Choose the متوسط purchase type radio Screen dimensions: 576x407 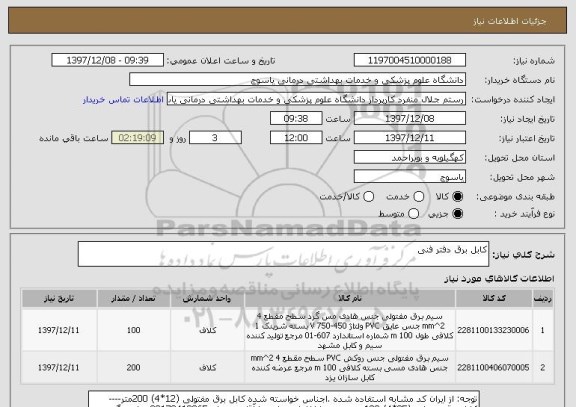(414, 213)
